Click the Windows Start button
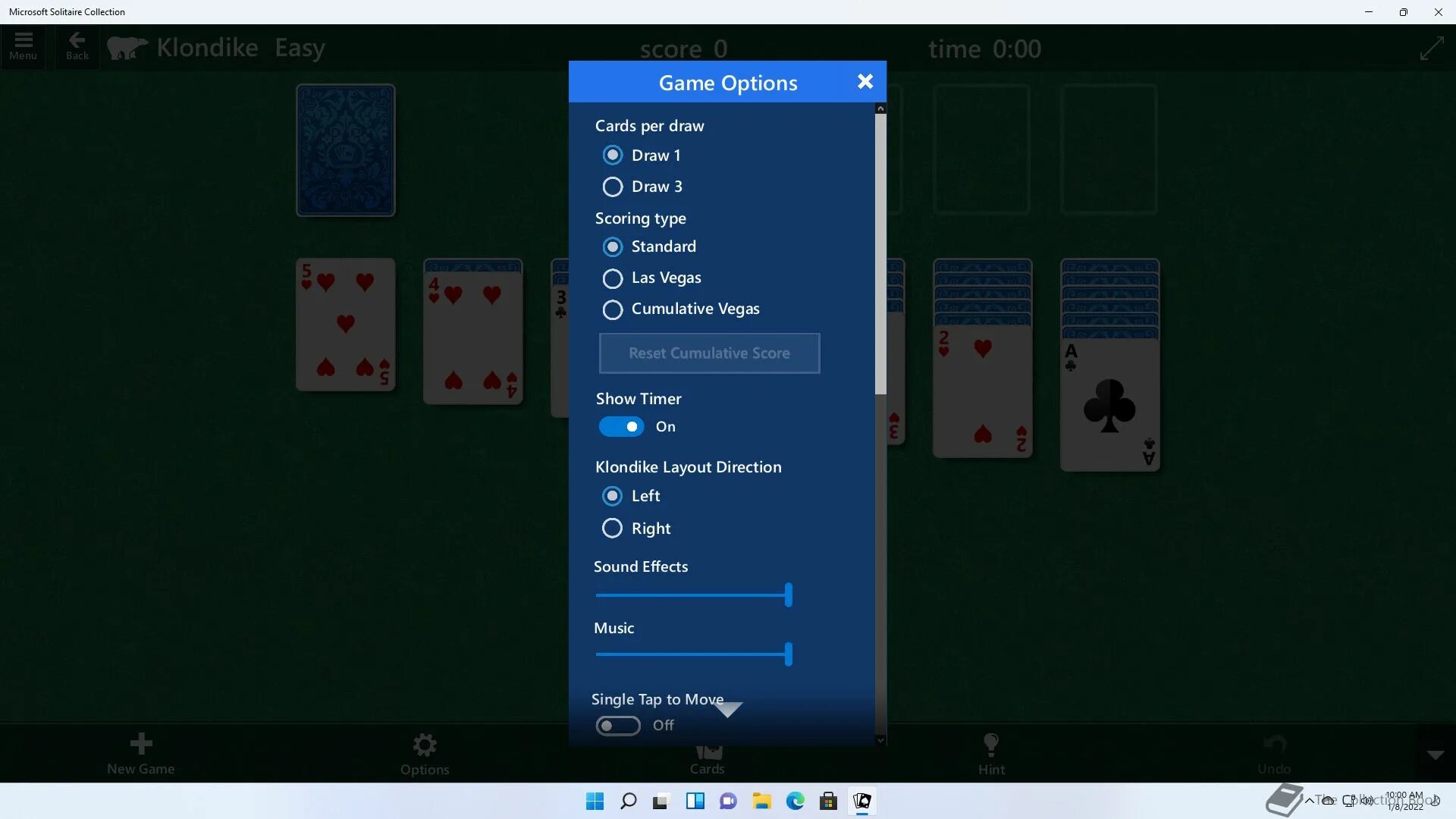1456x819 pixels. (x=595, y=800)
